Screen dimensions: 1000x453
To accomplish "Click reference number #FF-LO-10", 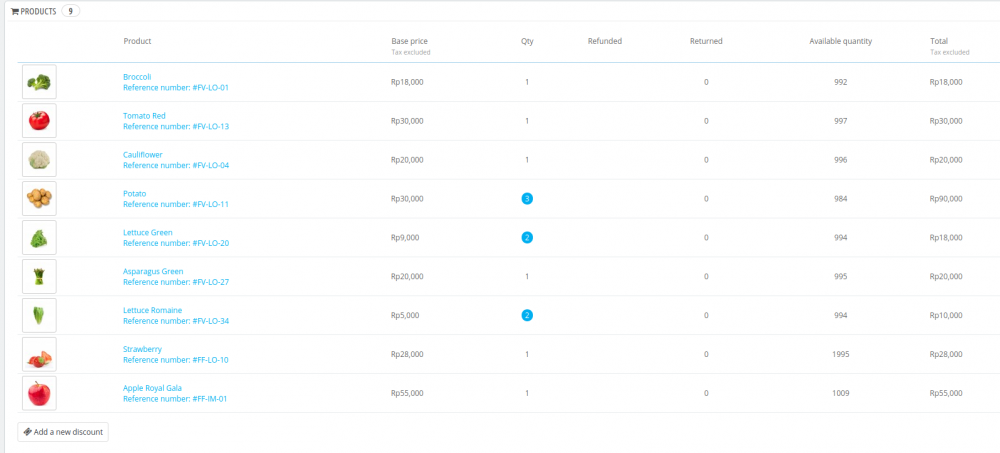I will click(x=176, y=360).
